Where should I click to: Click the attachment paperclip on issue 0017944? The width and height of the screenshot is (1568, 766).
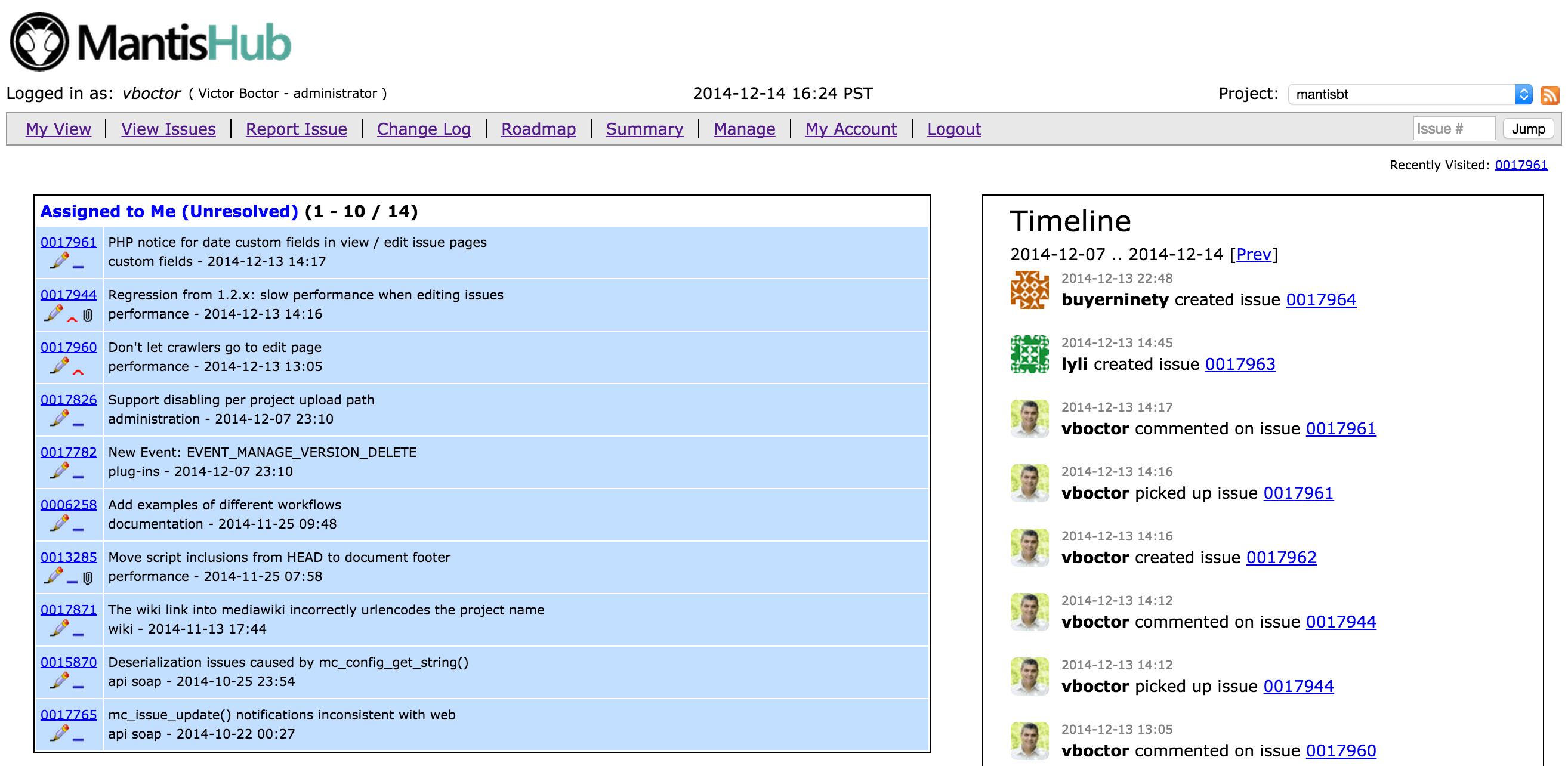click(x=88, y=315)
